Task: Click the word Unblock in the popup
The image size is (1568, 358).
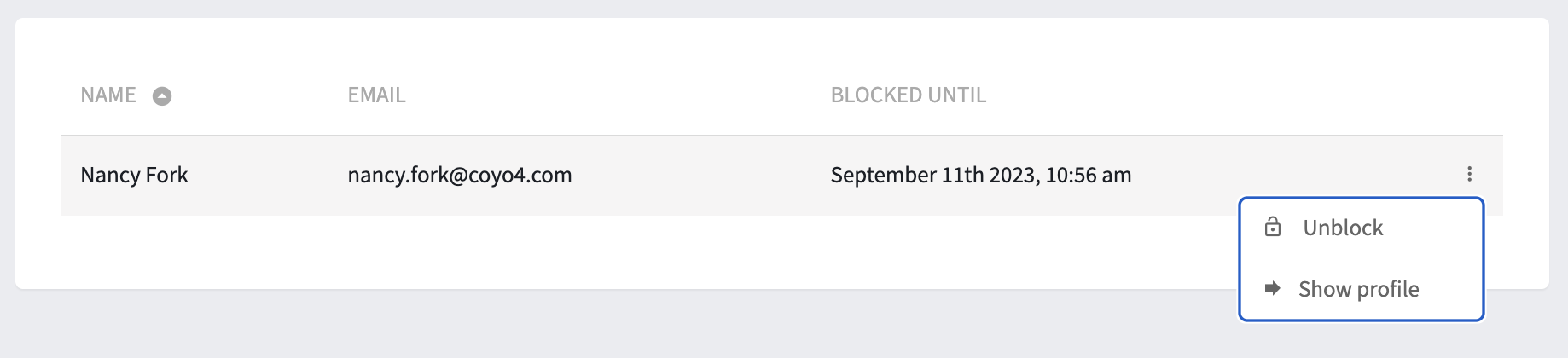Action: click(x=1343, y=228)
